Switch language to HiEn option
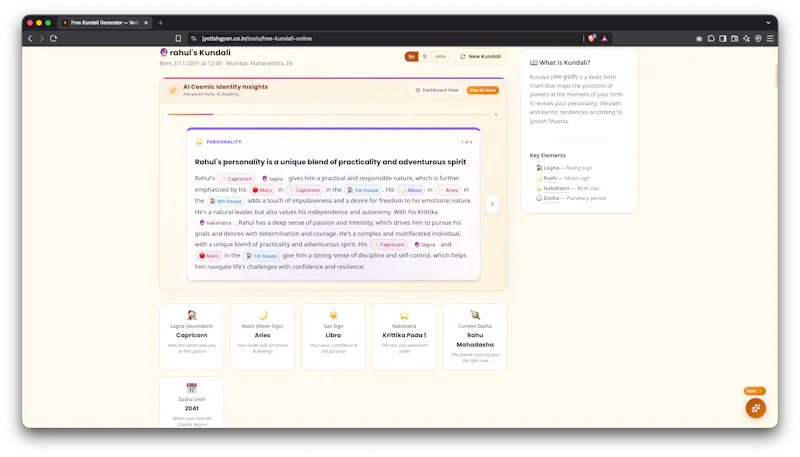Viewport: 800px width, 457px height. (x=440, y=57)
